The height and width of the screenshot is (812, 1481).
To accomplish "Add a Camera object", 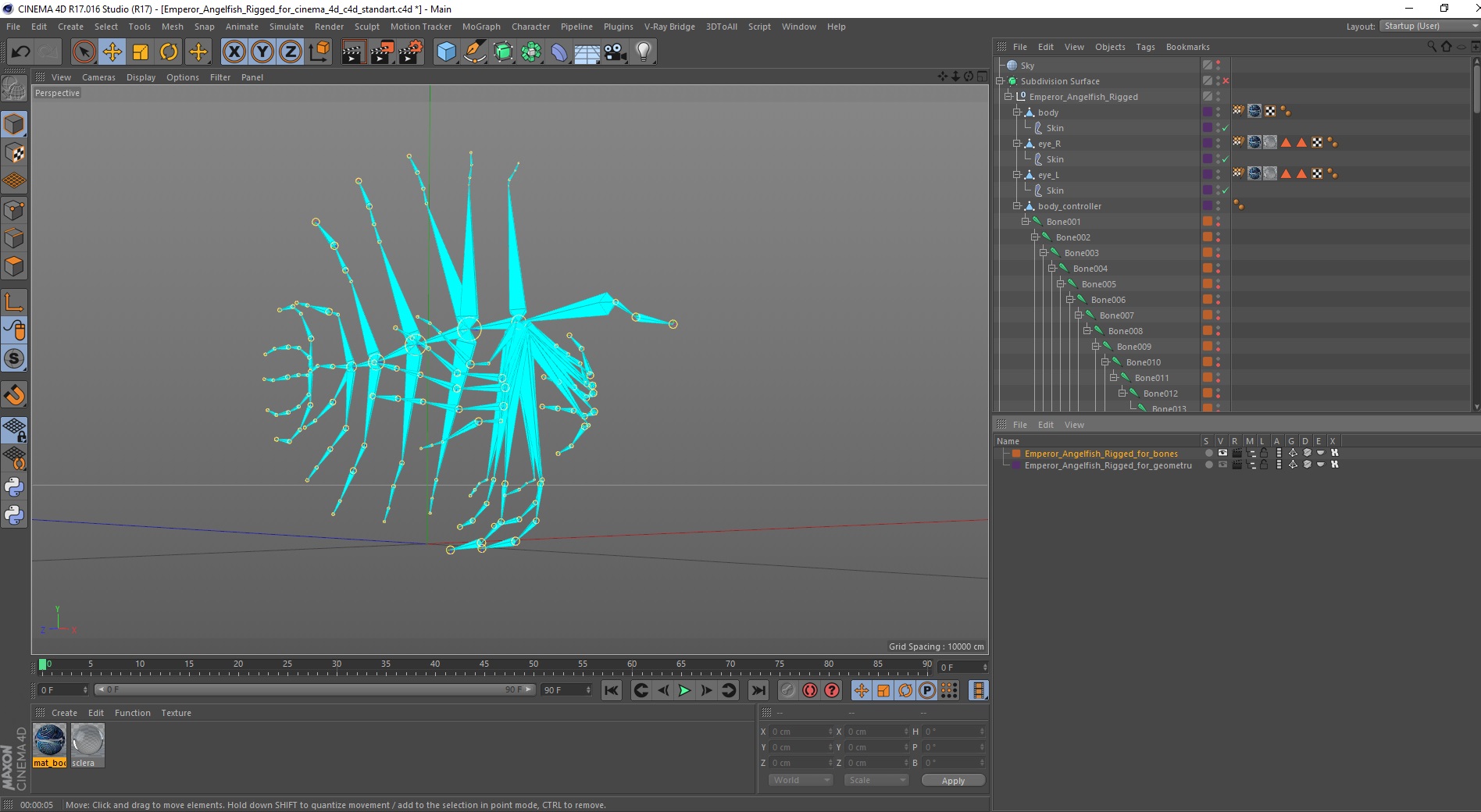I will tap(616, 52).
